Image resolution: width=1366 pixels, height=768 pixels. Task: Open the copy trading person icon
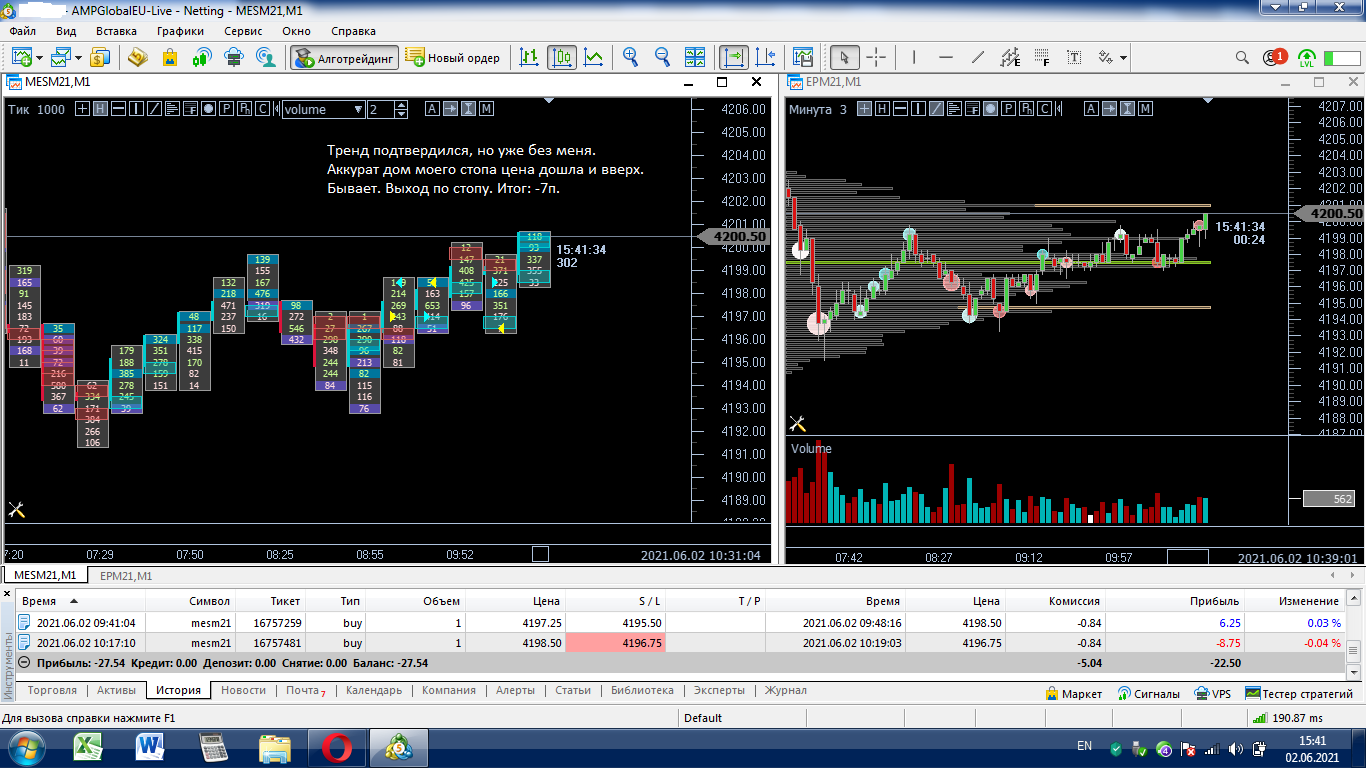coord(266,57)
